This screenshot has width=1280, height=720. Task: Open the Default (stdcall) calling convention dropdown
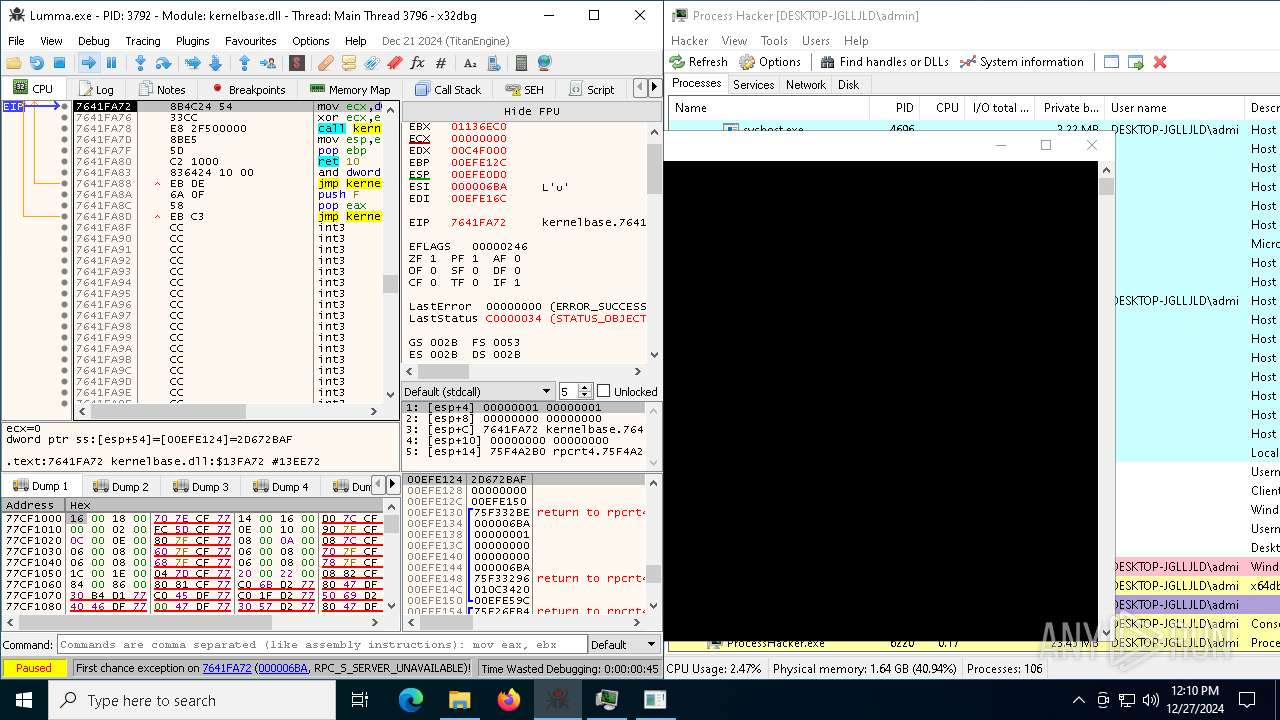coord(478,391)
